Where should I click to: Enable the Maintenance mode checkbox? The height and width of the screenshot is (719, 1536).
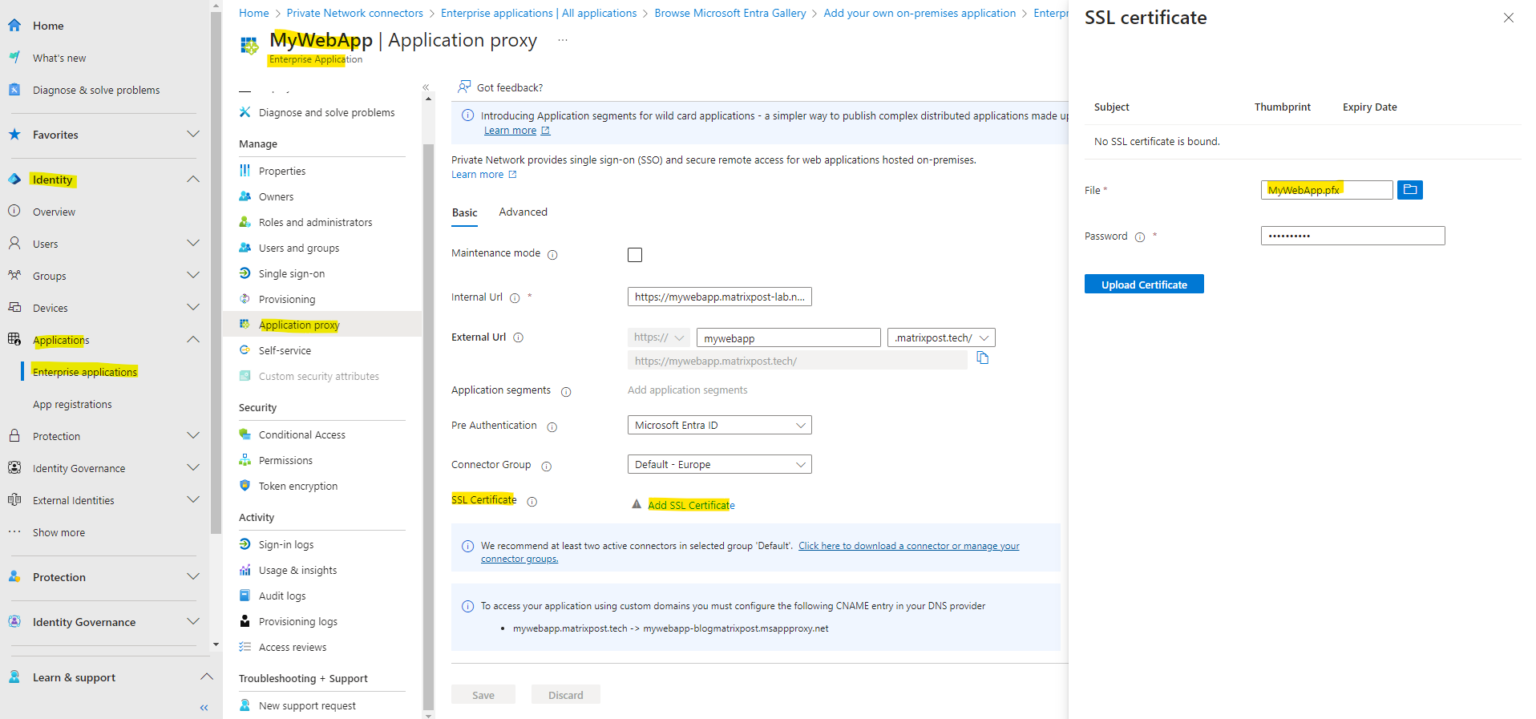[635, 254]
